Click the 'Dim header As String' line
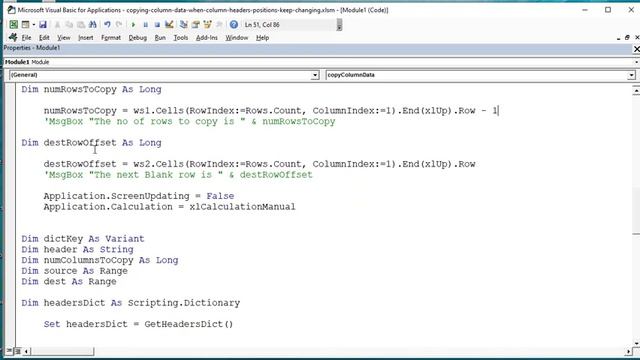Screen dimensions: 640x360 click(x=78, y=249)
